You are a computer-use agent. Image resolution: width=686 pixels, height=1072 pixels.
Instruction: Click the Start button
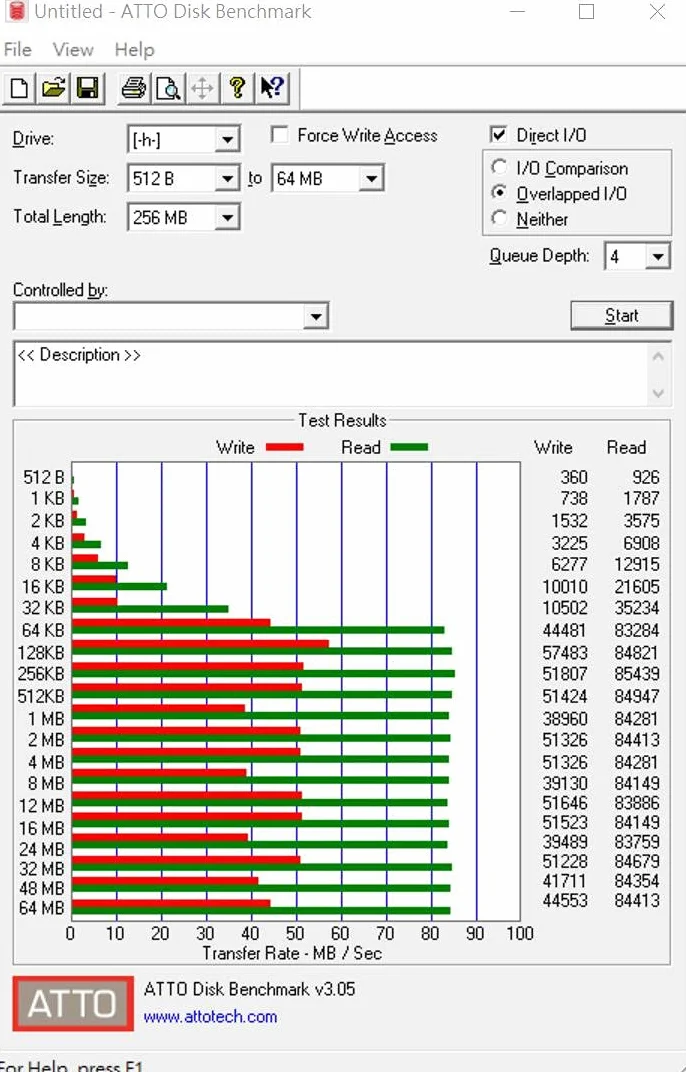tap(622, 316)
